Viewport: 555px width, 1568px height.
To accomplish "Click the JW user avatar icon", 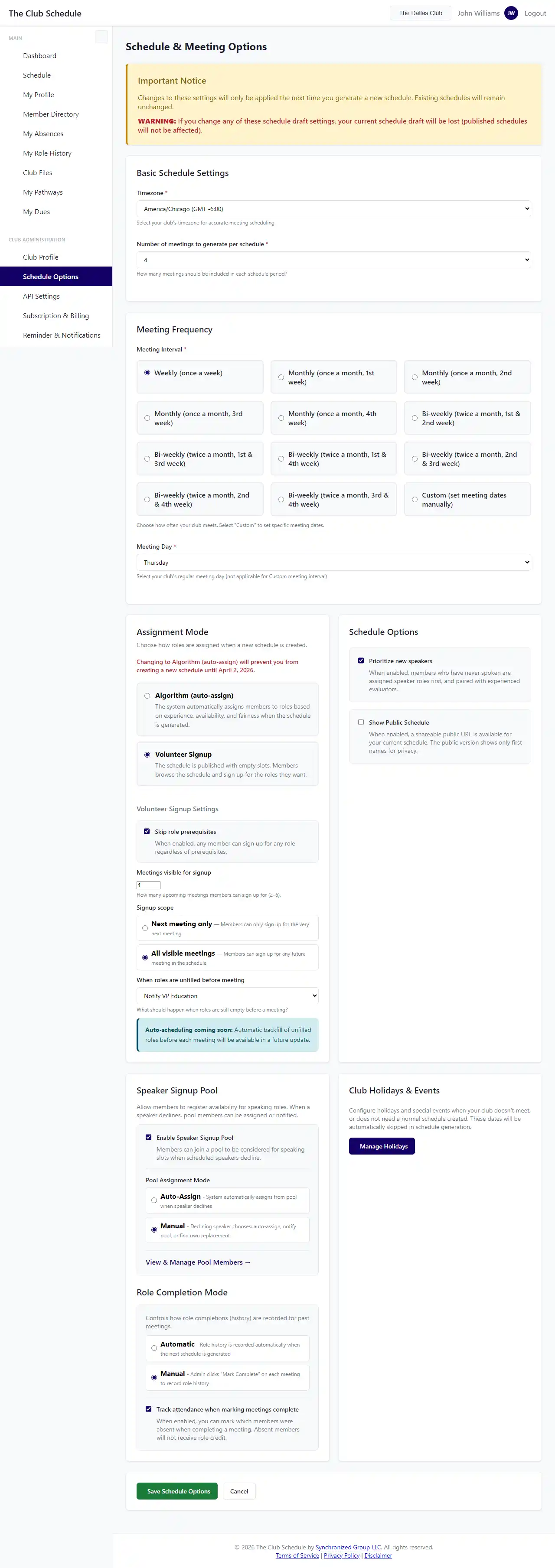I will coord(510,13).
